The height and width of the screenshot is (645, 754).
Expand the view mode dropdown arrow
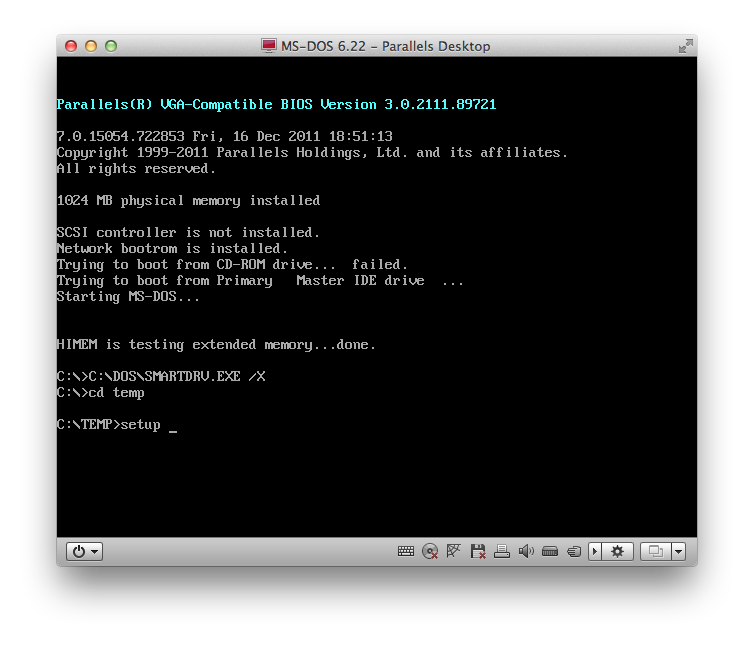coord(679,551)
